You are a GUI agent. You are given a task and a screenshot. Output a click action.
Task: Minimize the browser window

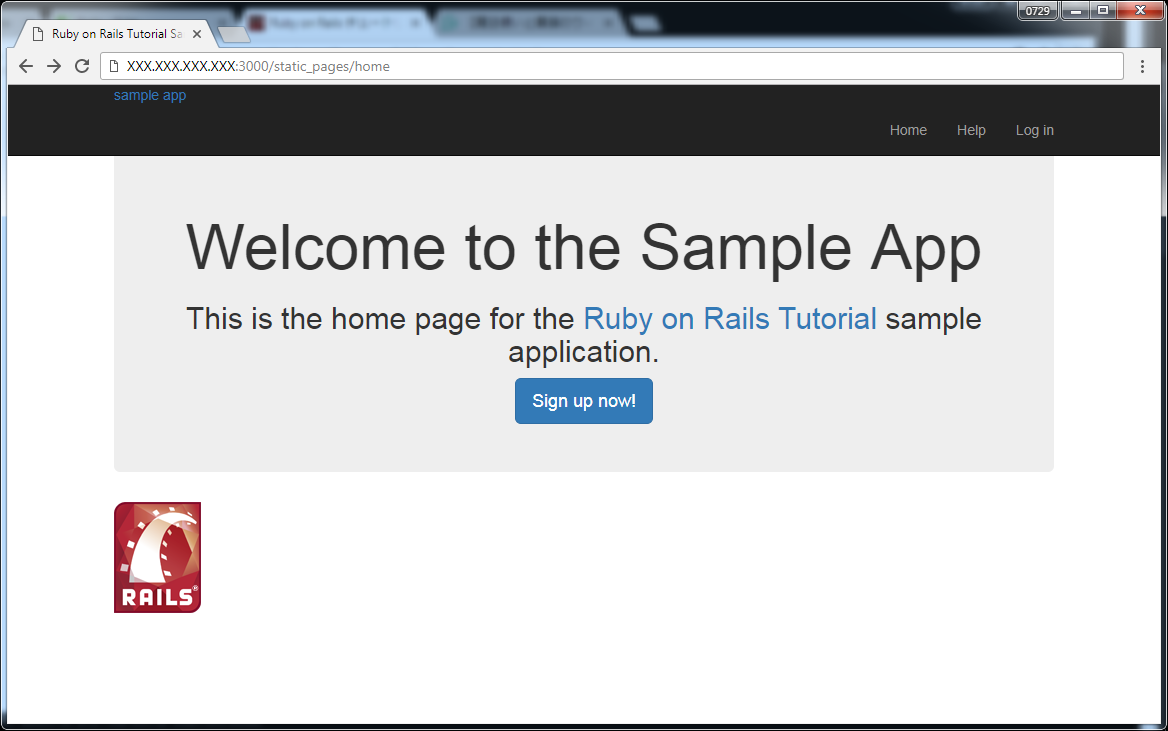pos(1075,10)
